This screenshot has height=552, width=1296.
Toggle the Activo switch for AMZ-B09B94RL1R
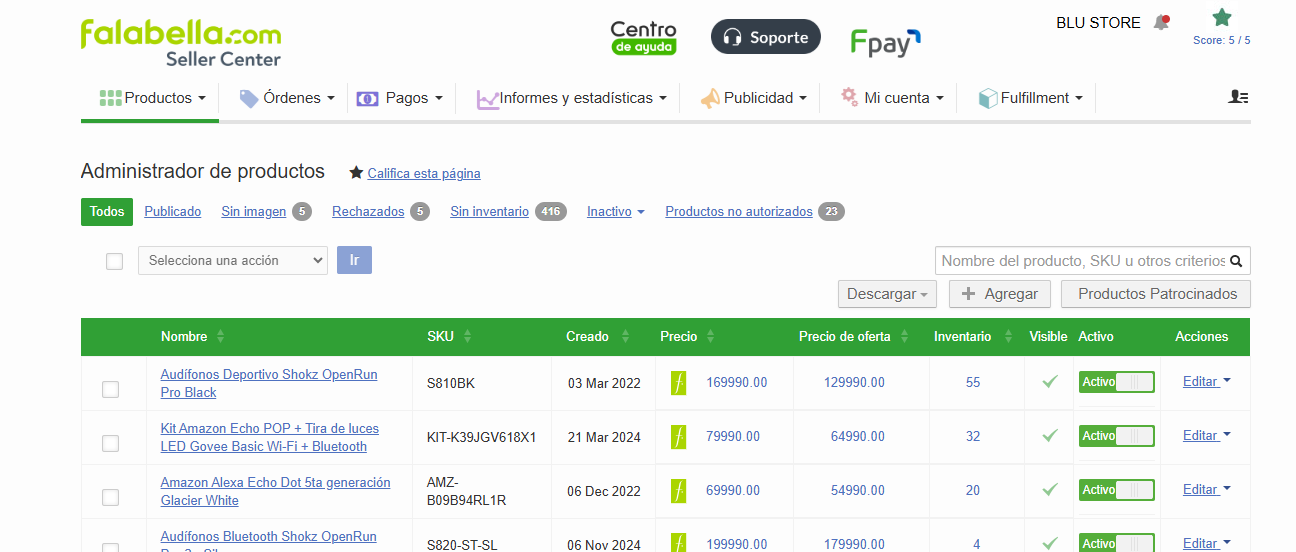coord(1116,490)
